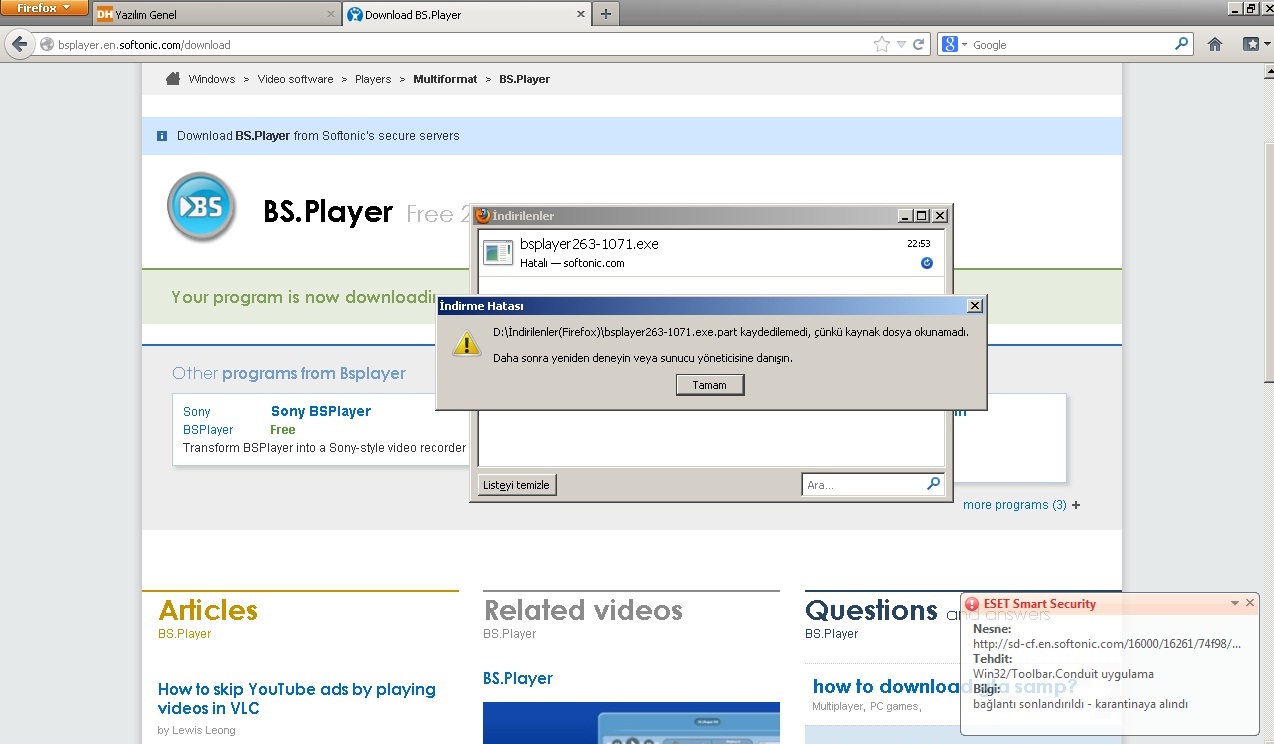Click the BS.Player logo icon
The width and height of the screenshot is (1274, 744).
click(202, 207)
